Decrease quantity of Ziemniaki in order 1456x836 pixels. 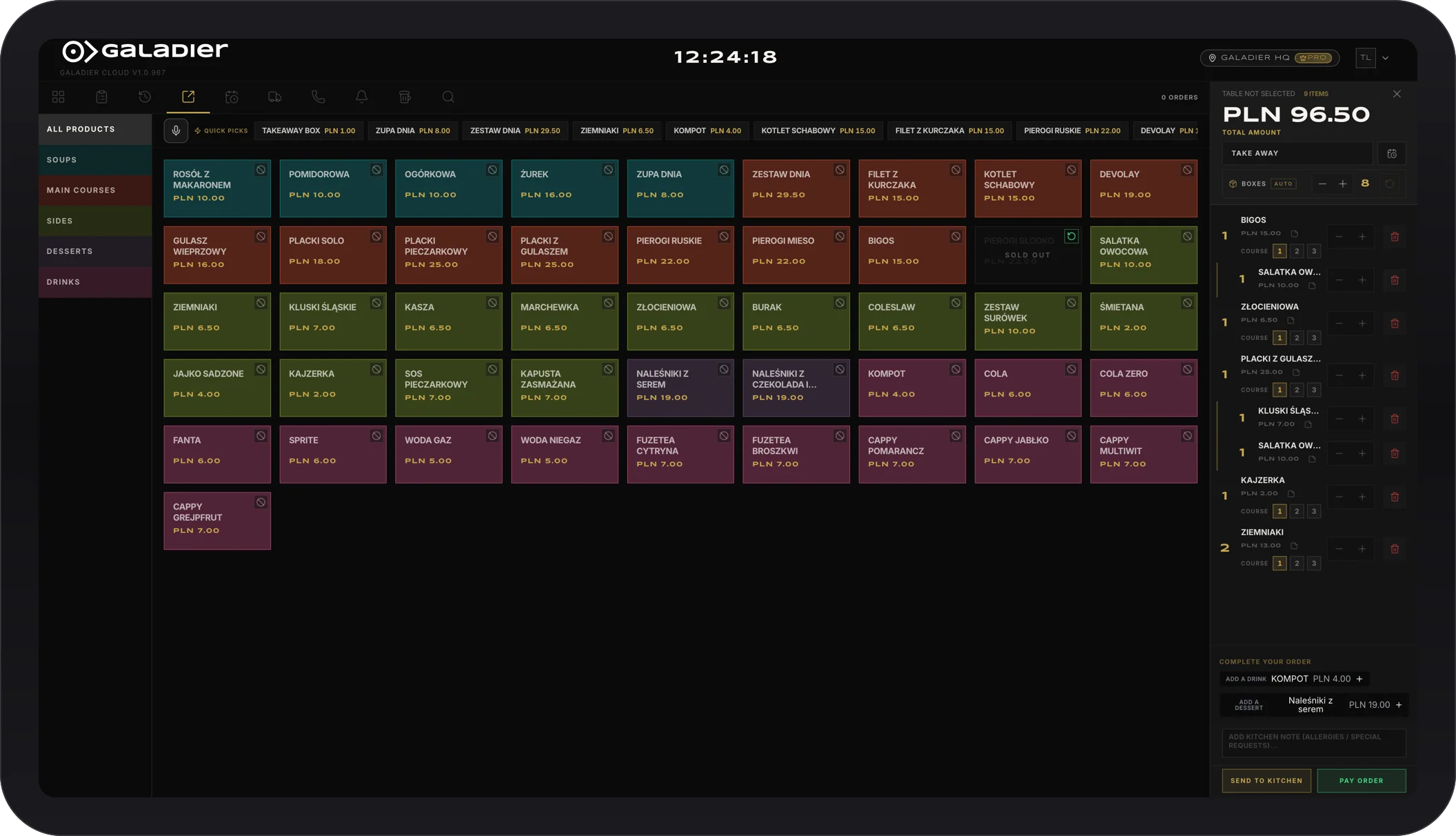[x=1339, y=549]
